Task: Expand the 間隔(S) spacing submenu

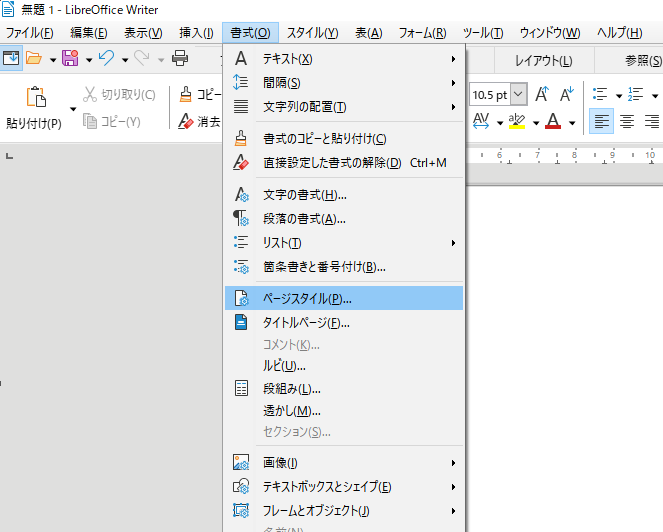Action: 344,82
